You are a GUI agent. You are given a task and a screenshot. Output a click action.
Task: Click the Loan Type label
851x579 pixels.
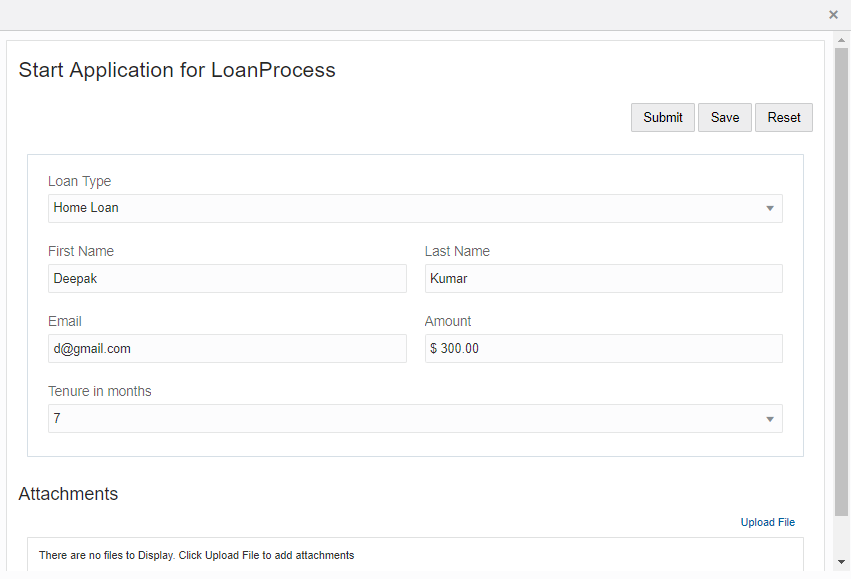(x=79, y=181)
